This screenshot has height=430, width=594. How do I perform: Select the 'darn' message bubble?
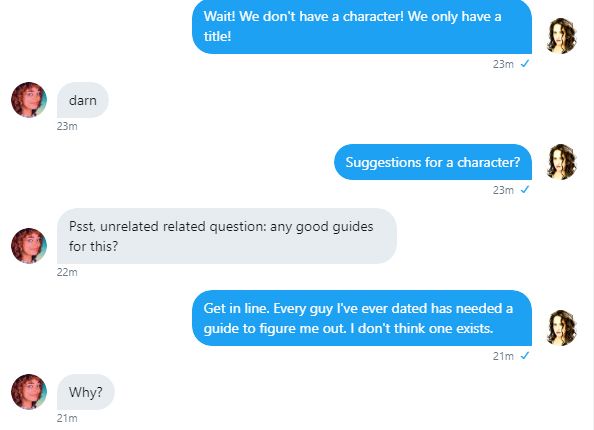83,100
